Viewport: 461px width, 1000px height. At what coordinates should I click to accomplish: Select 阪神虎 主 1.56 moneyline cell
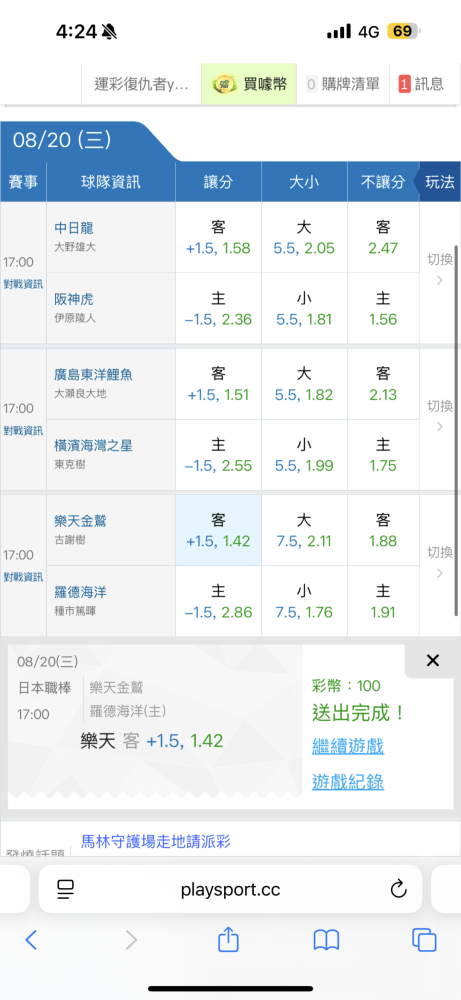click(x=383, y=308)
